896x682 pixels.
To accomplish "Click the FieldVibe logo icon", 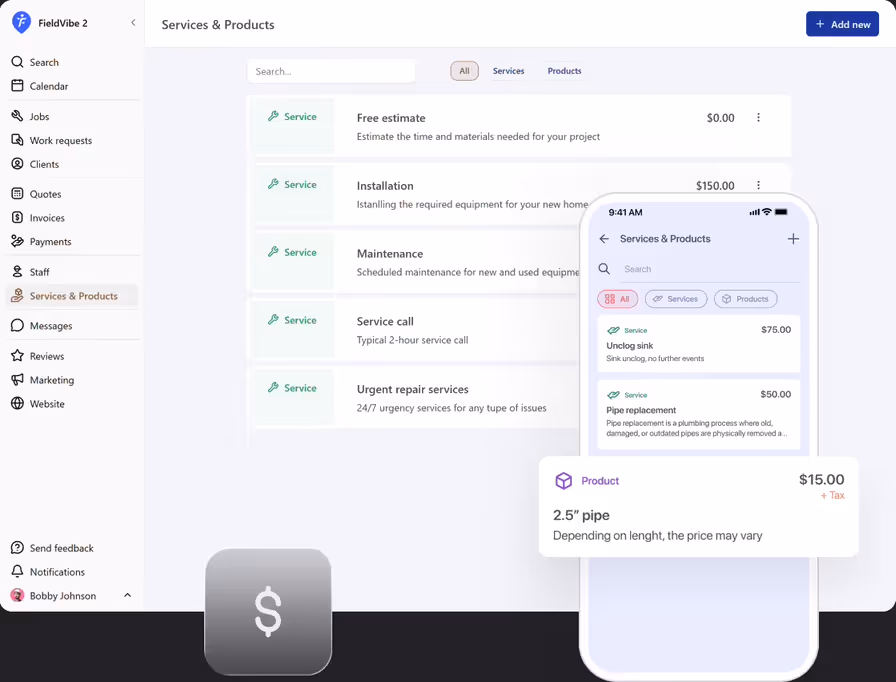I will click(21, 23).
